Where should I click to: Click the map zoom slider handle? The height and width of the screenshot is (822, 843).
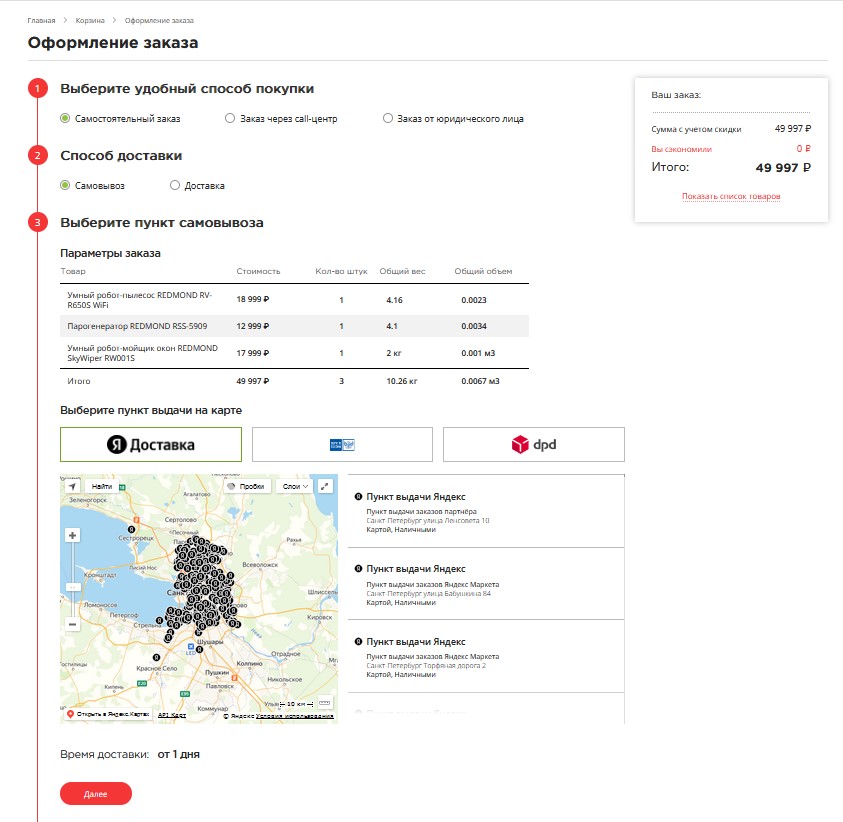[73, 588]
